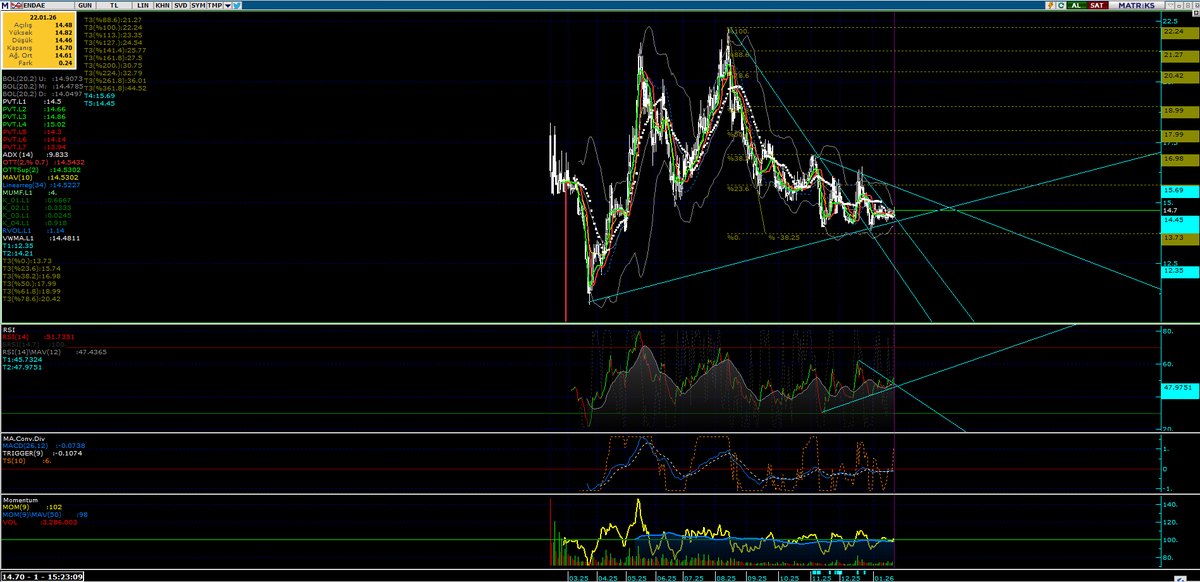Viewport: 1200px width, 582px height.
Task: Click the 08.25 date on time axis
Action: pos(728,577)
